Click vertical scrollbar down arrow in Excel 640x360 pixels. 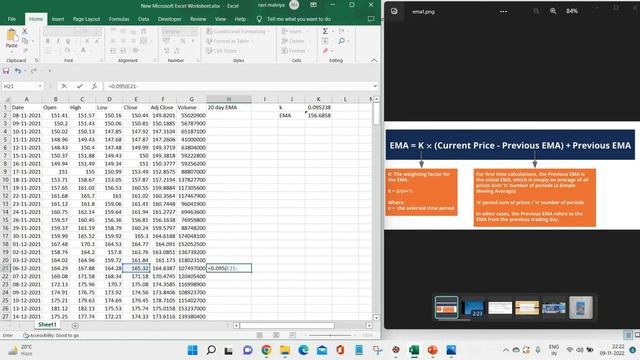point(376,318)
